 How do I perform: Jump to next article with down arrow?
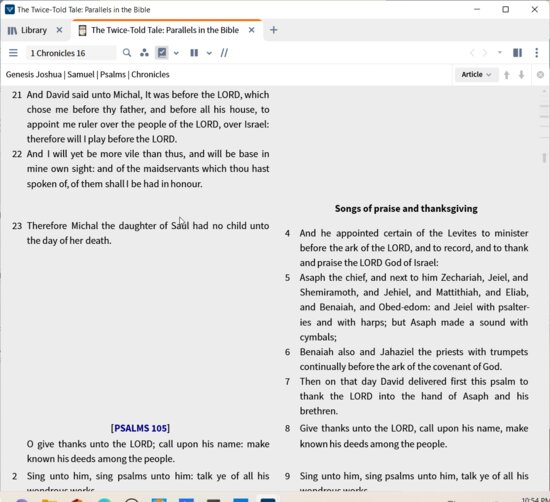522,75
